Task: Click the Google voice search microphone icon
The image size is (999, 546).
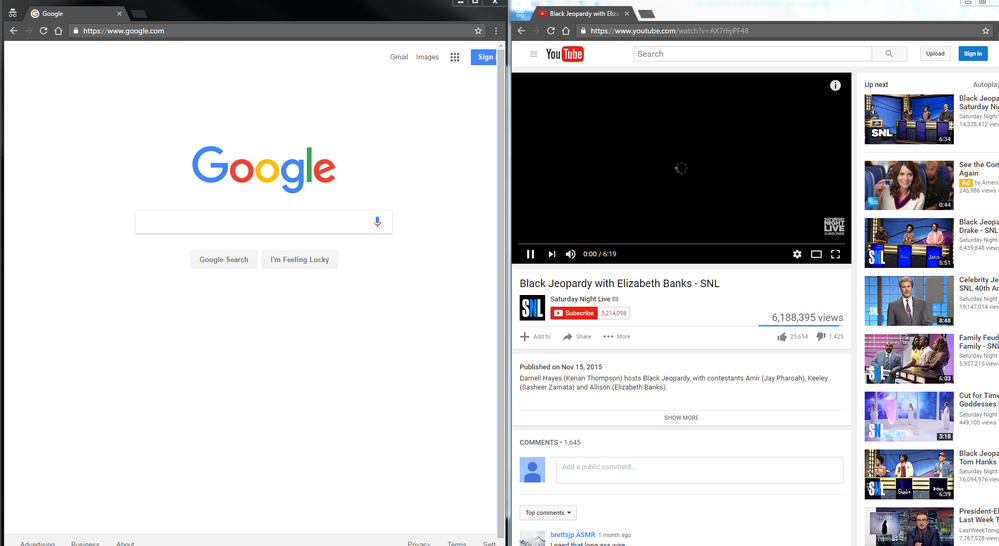Action: pyautogui.click(x=377, y=222)
